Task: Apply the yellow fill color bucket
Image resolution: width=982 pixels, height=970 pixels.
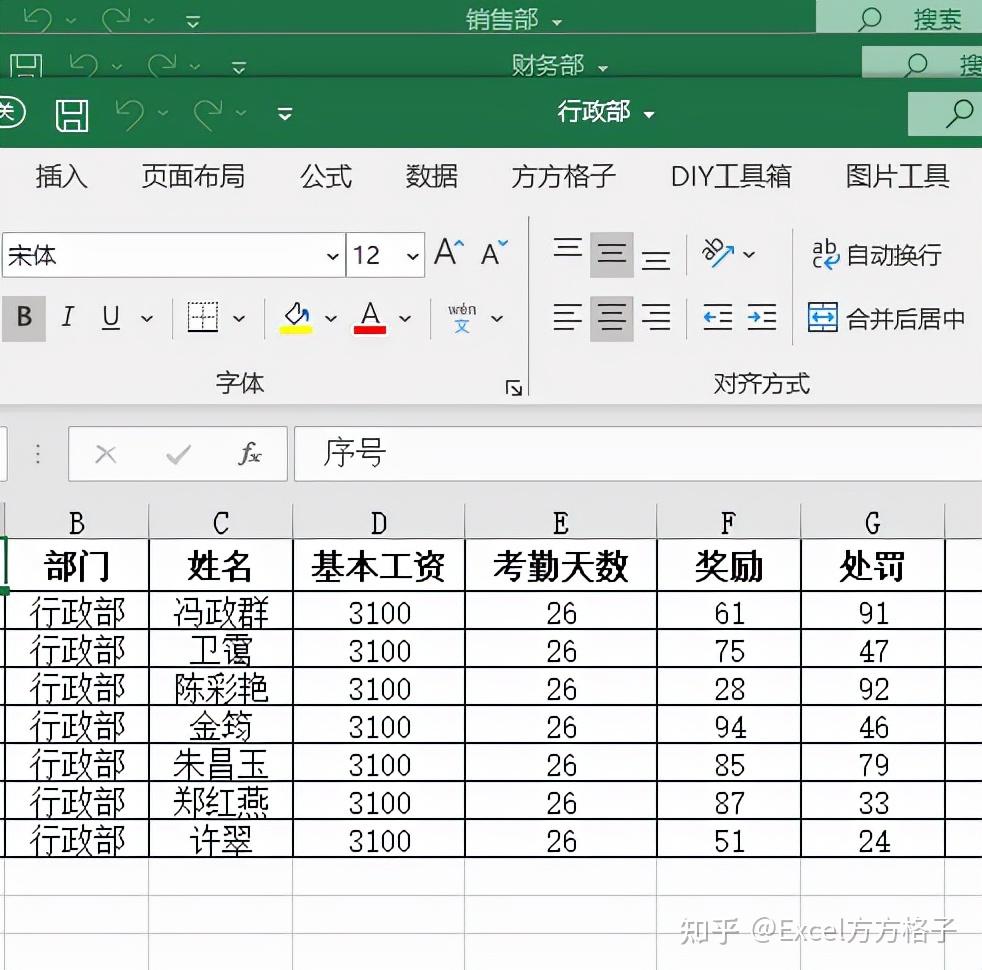Action: click(296, 317)
